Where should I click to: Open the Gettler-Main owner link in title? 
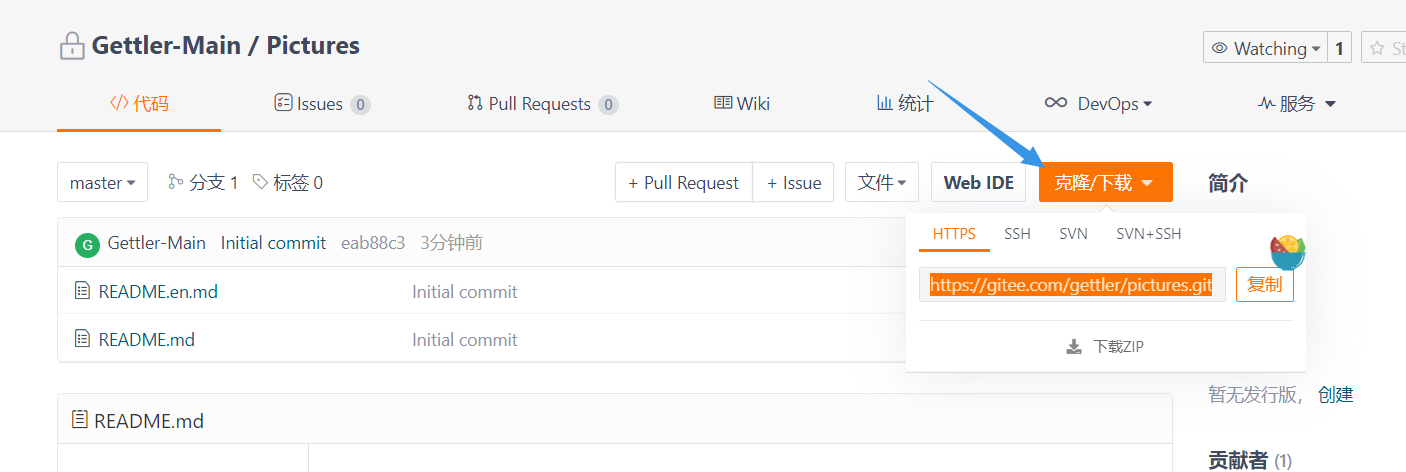[x=167, y=46]
